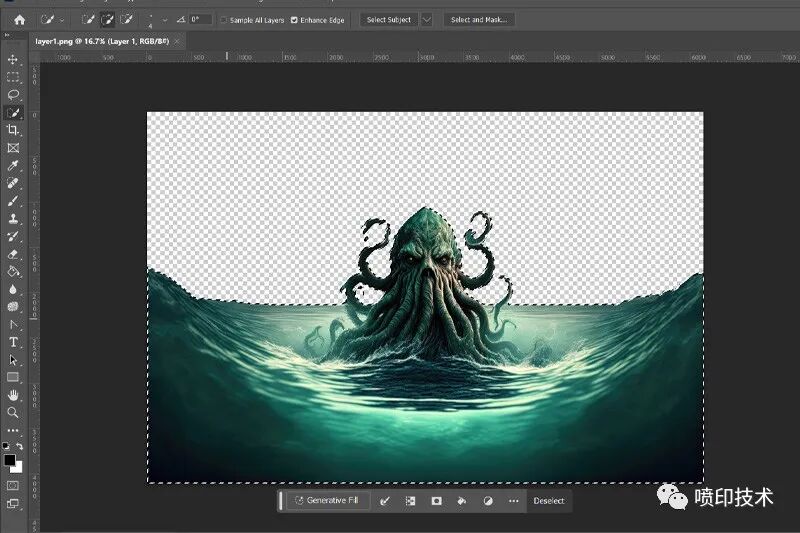Select the Blur tool
800x533 pixels.
click(13, 289)
